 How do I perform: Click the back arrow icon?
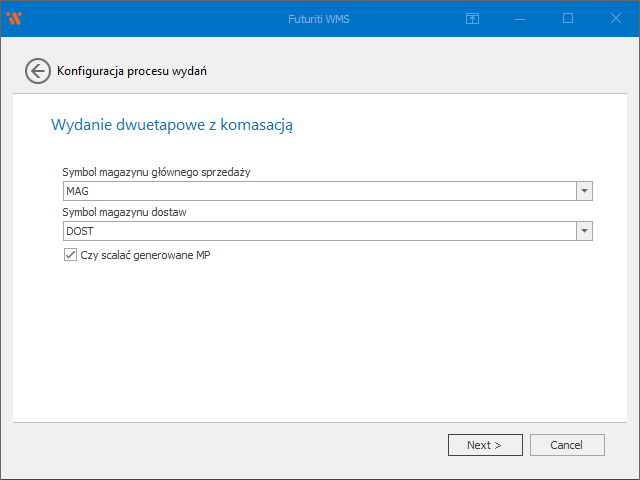click(x=38, y=71)
